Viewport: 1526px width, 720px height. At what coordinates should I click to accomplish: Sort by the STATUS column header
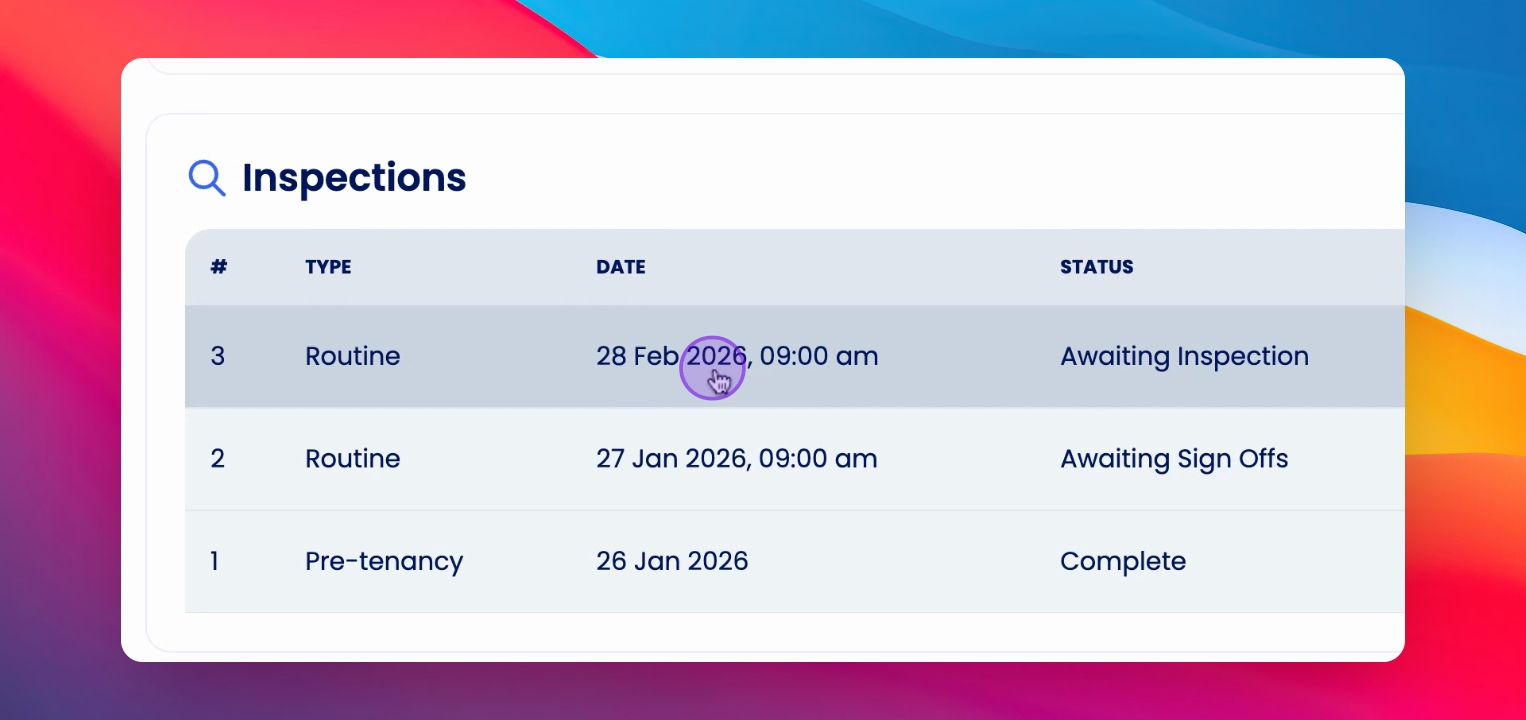[x=1097, y=267]
